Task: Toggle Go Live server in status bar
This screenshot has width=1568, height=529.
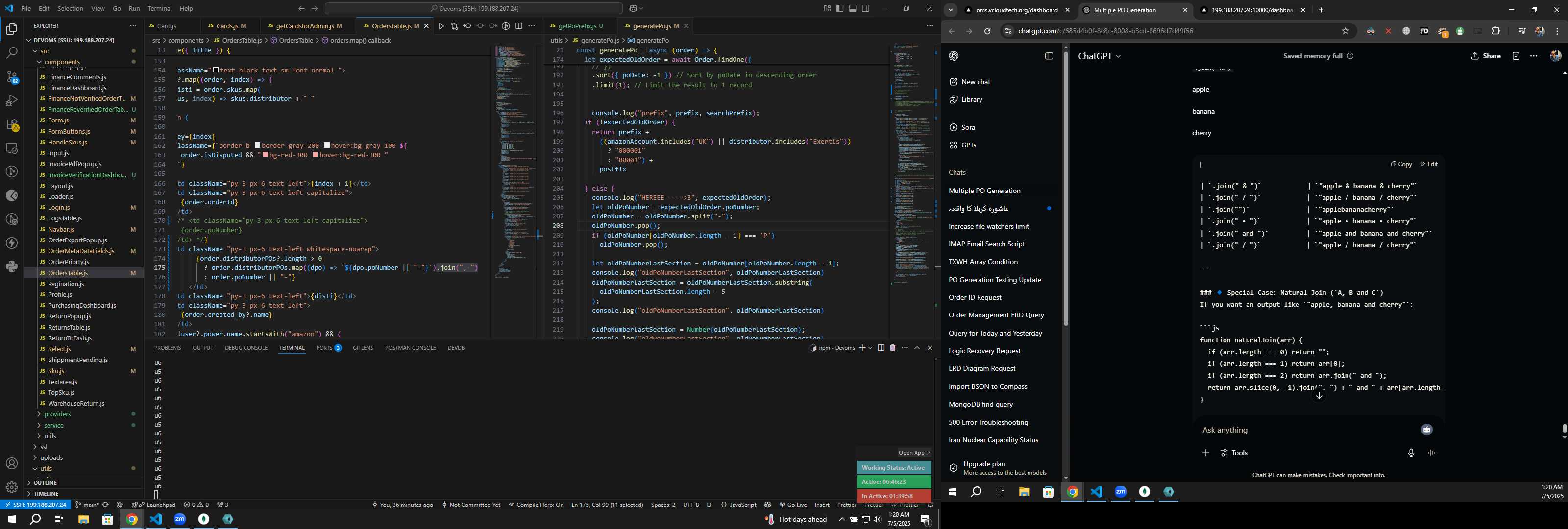Action: 792,505
